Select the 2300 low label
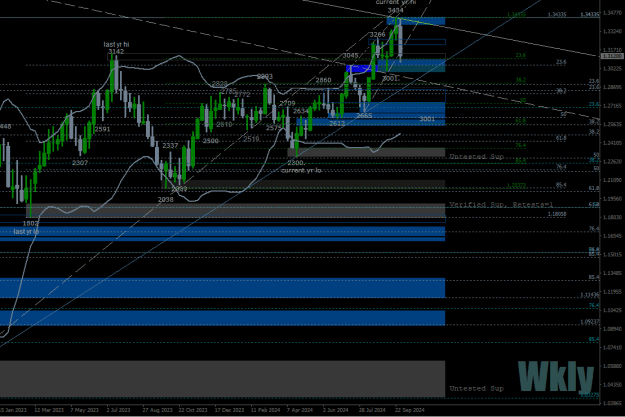 tap(296, 163)
